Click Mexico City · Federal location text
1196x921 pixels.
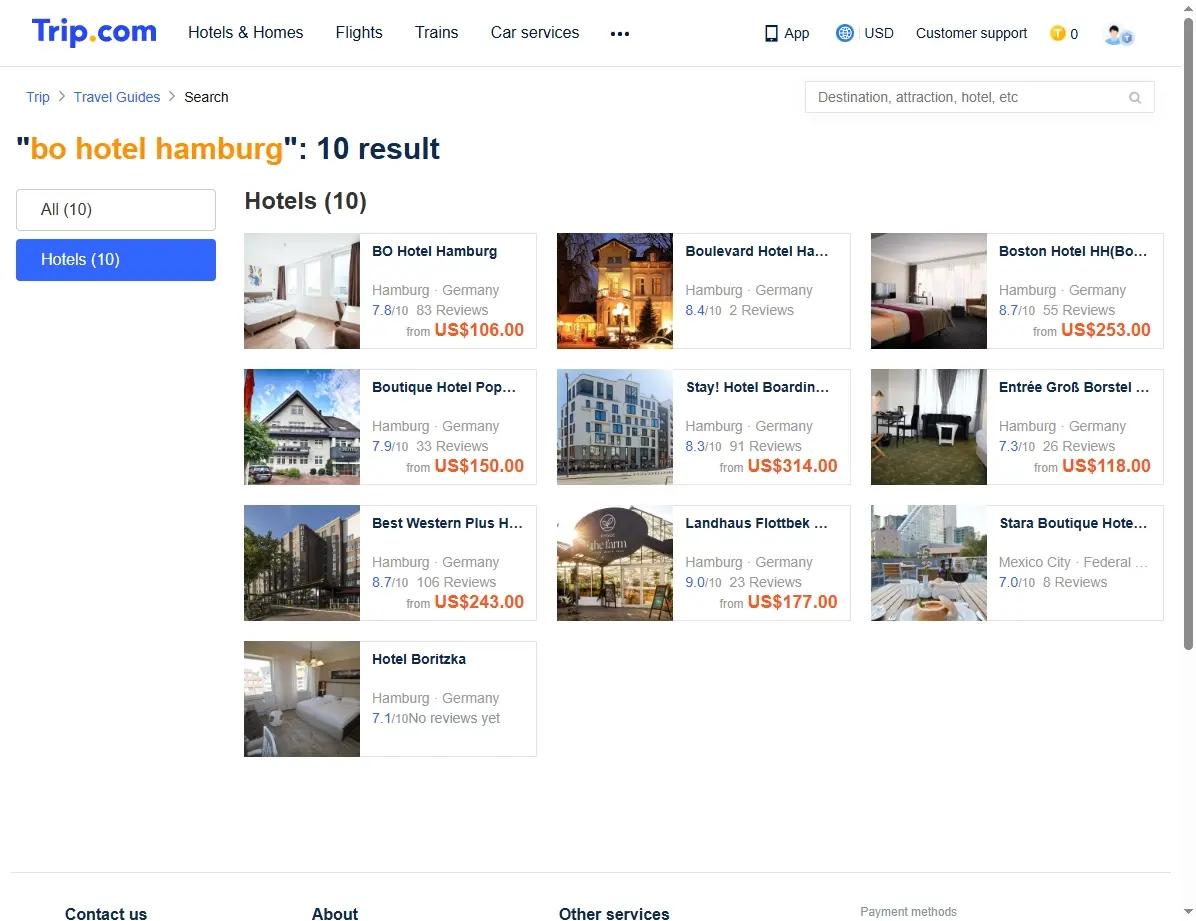click(1072, 562)
